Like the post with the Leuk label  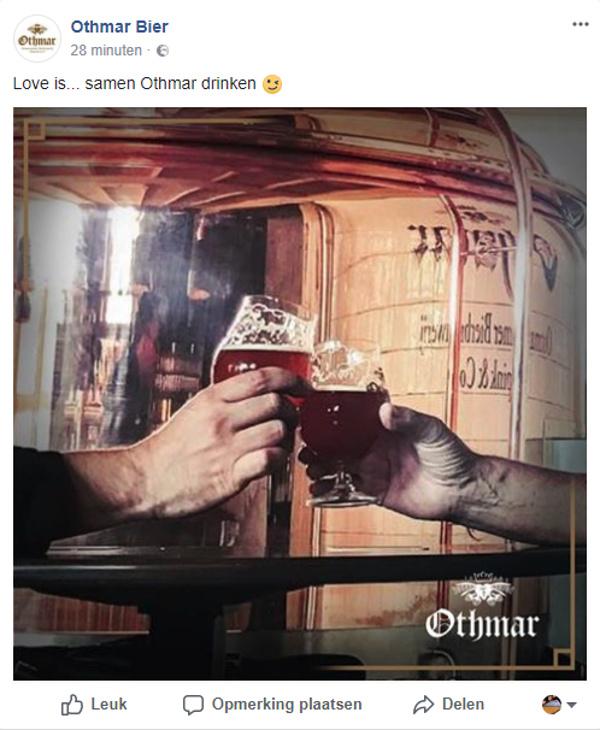(x=109, y=704)
